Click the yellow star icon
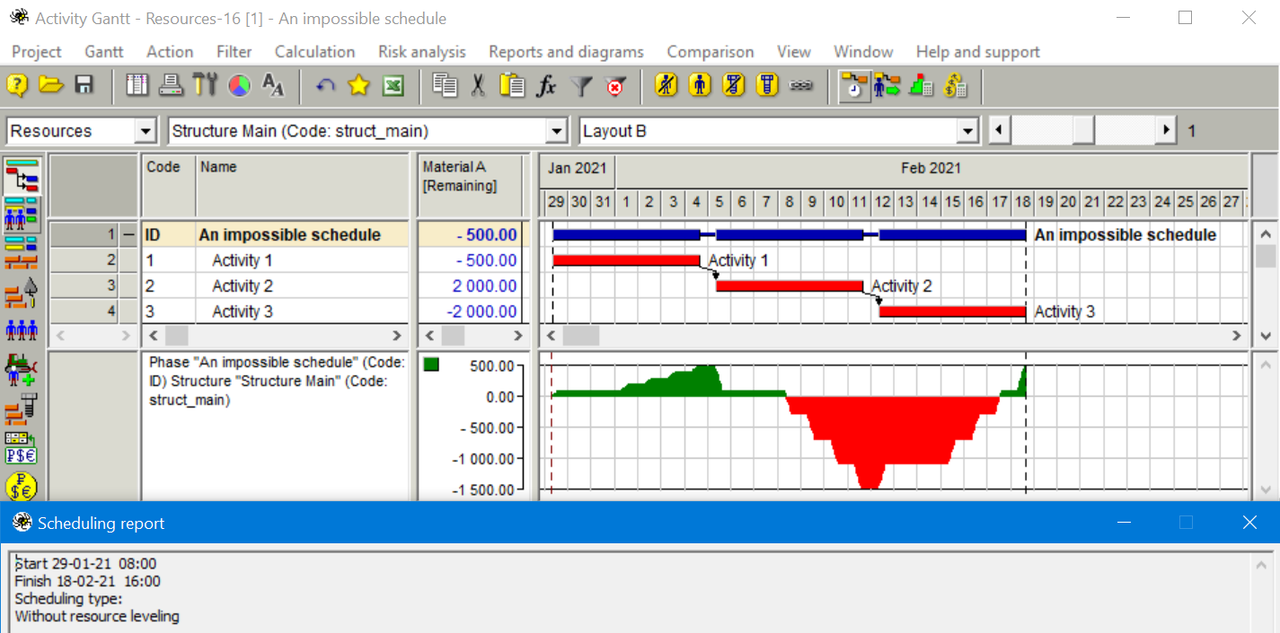 click(x=359, y=86)
